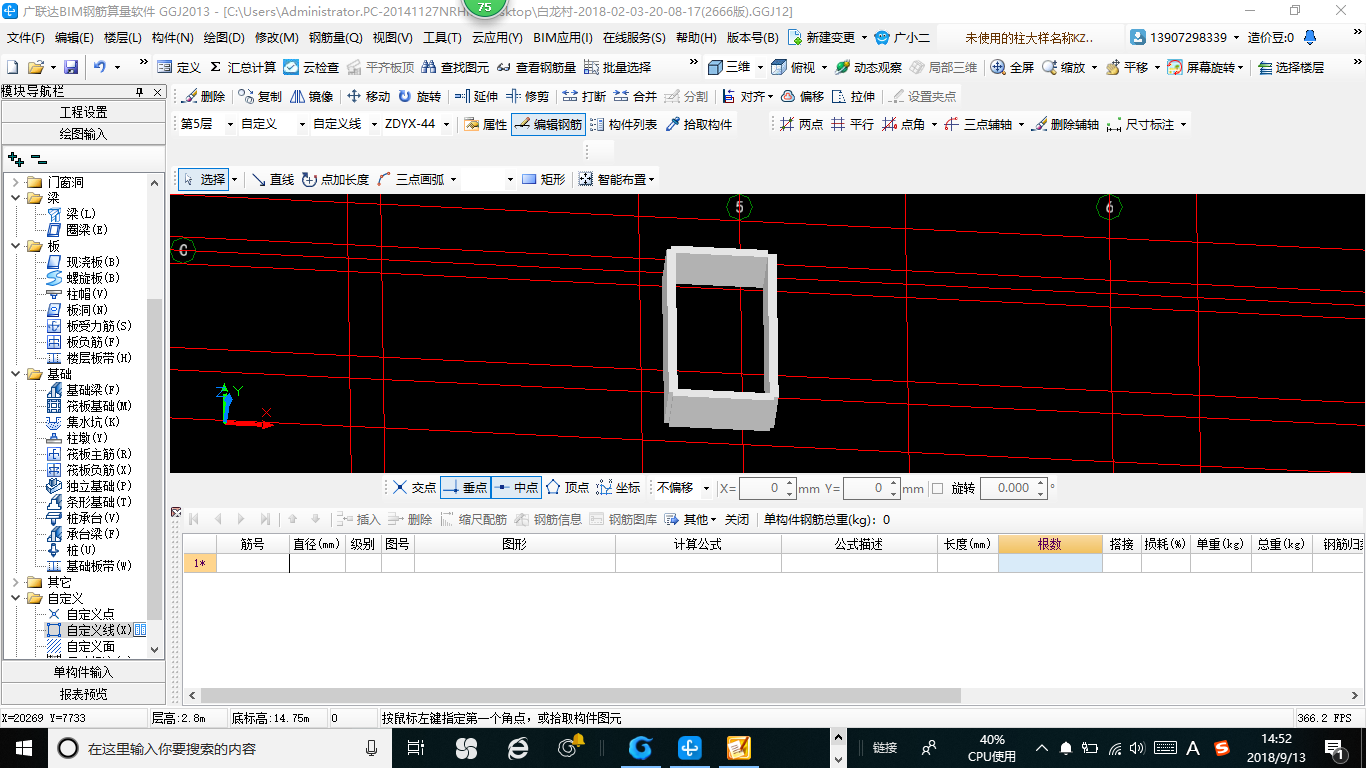Click the X coordinate input field
The width and height of the screenshot is (1366, 768).
coord(766,488)
